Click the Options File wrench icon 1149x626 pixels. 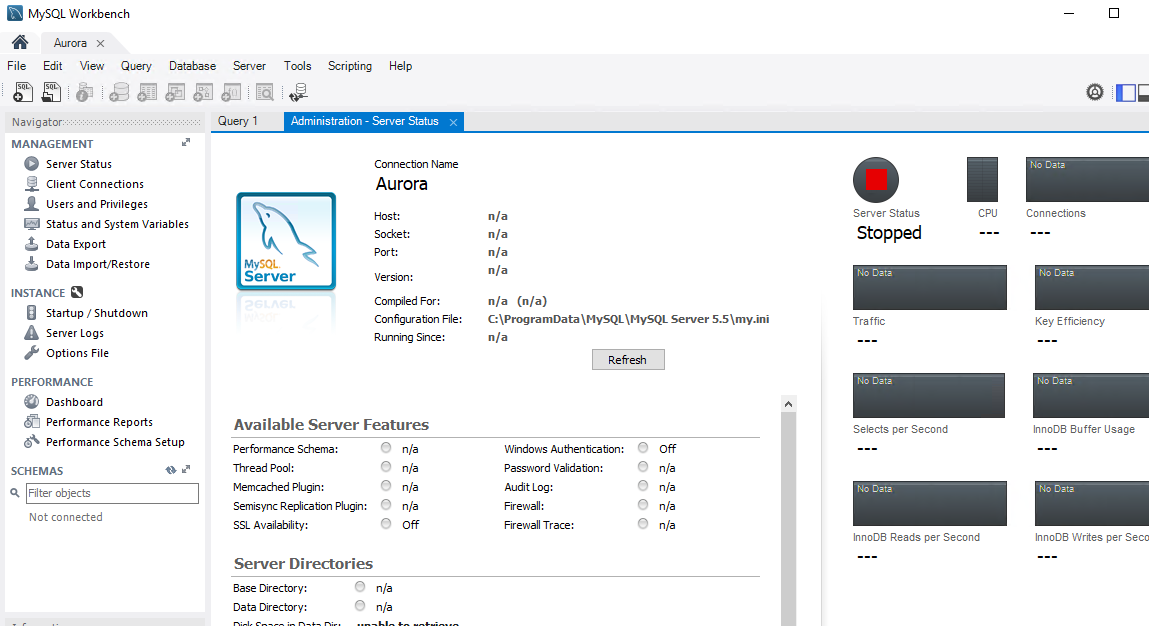pyautogui.click(x=32, y=353)
